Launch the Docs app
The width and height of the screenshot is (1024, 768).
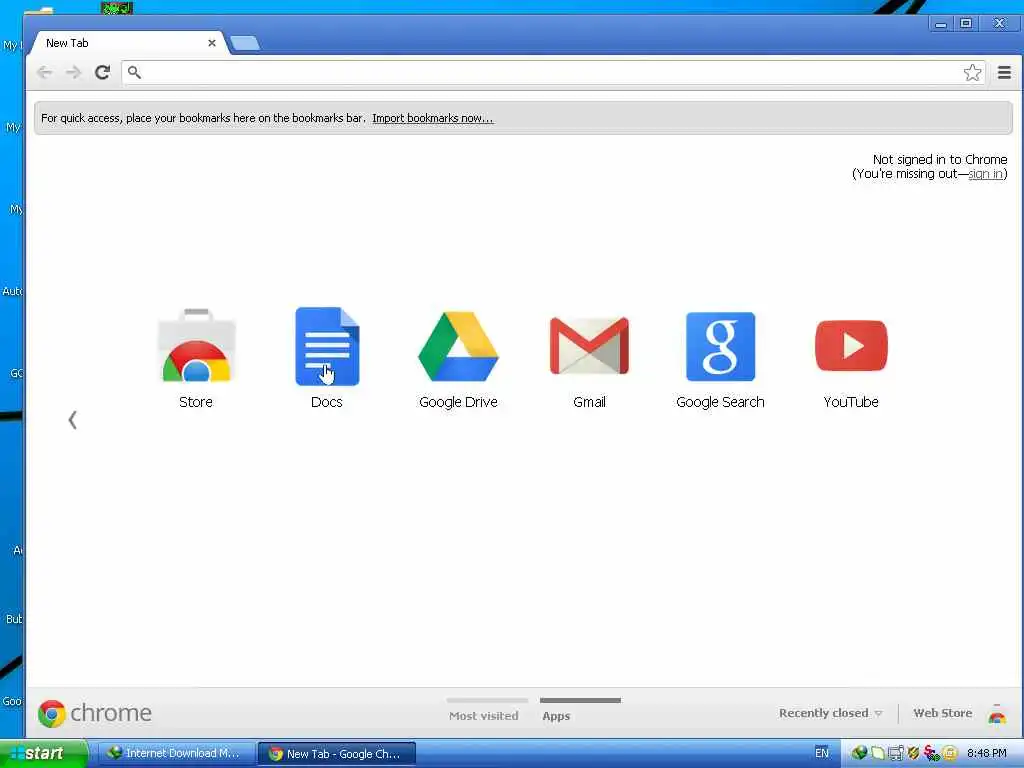[x=327, y=358]
